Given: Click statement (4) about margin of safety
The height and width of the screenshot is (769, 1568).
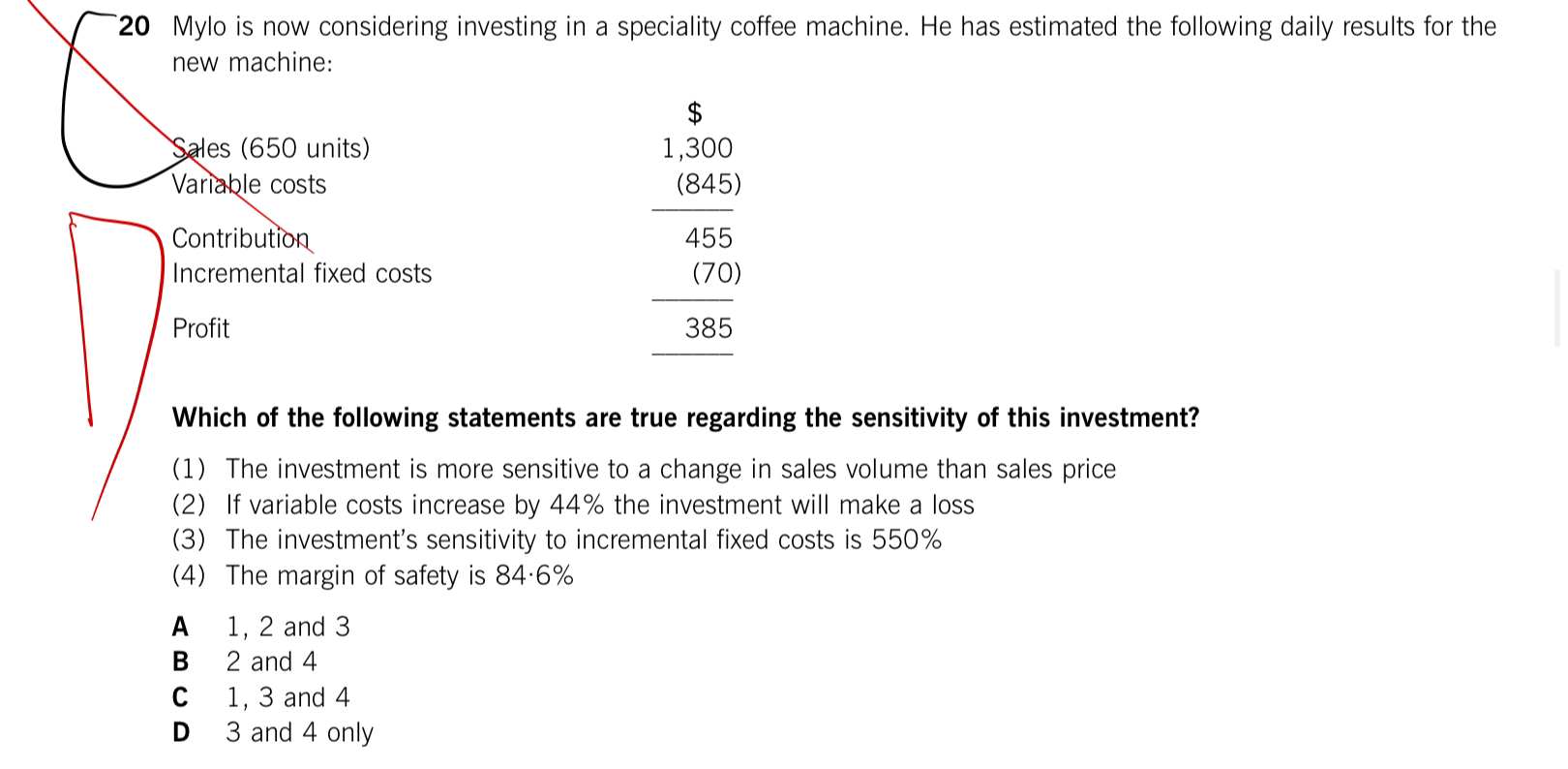Looking at the screenshot, I should click(399, 575).
